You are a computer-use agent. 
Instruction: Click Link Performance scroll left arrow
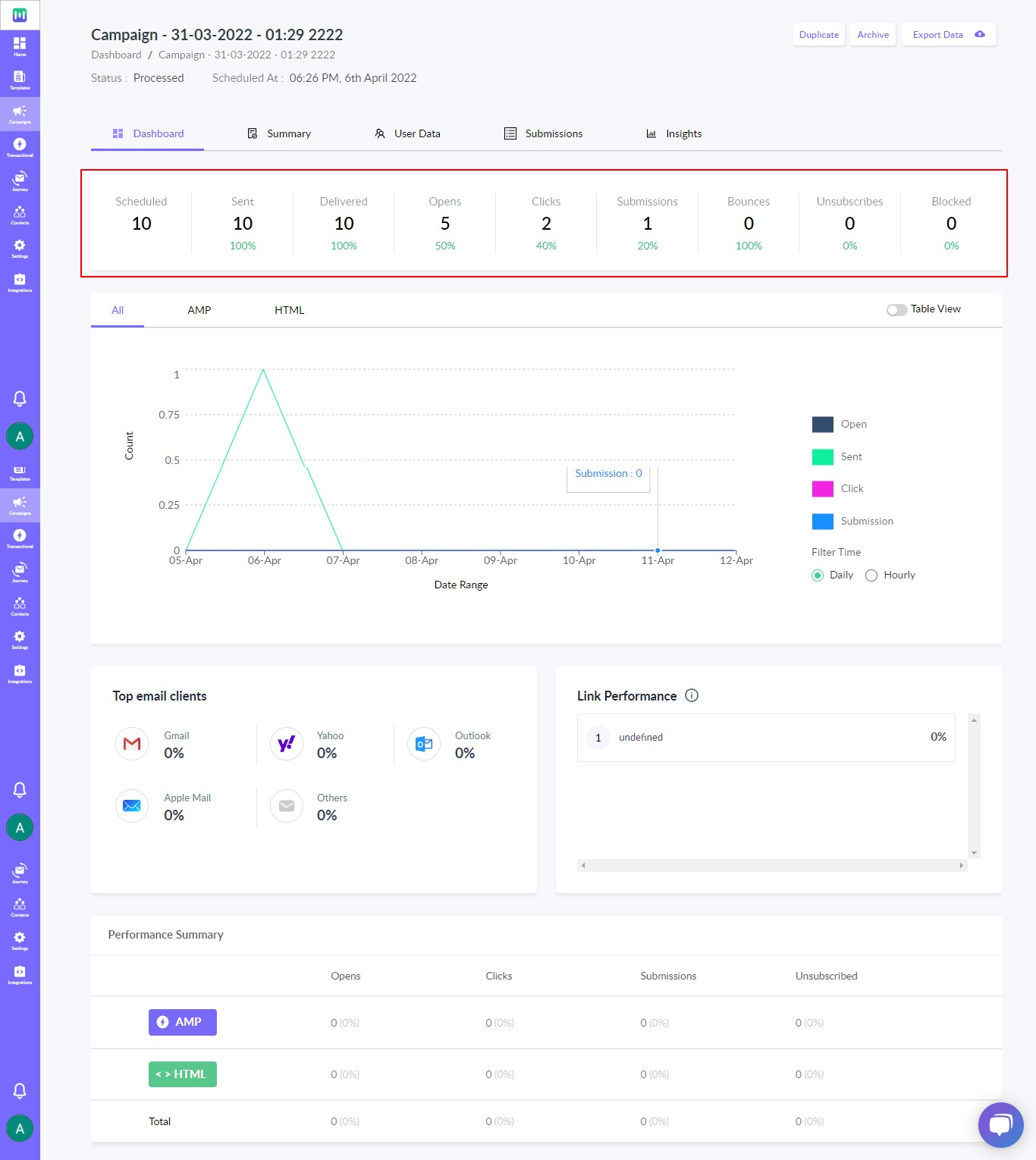(x=582, y=865)
